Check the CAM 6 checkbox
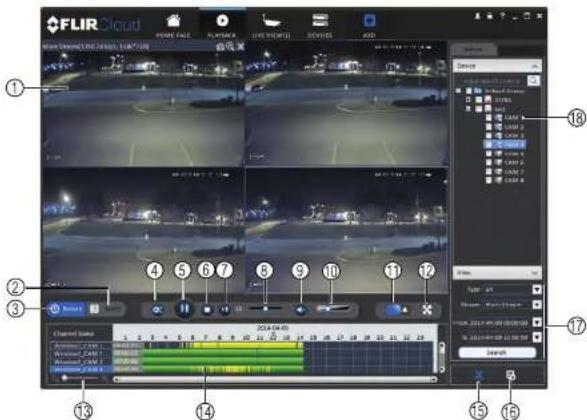 [489, 162]
